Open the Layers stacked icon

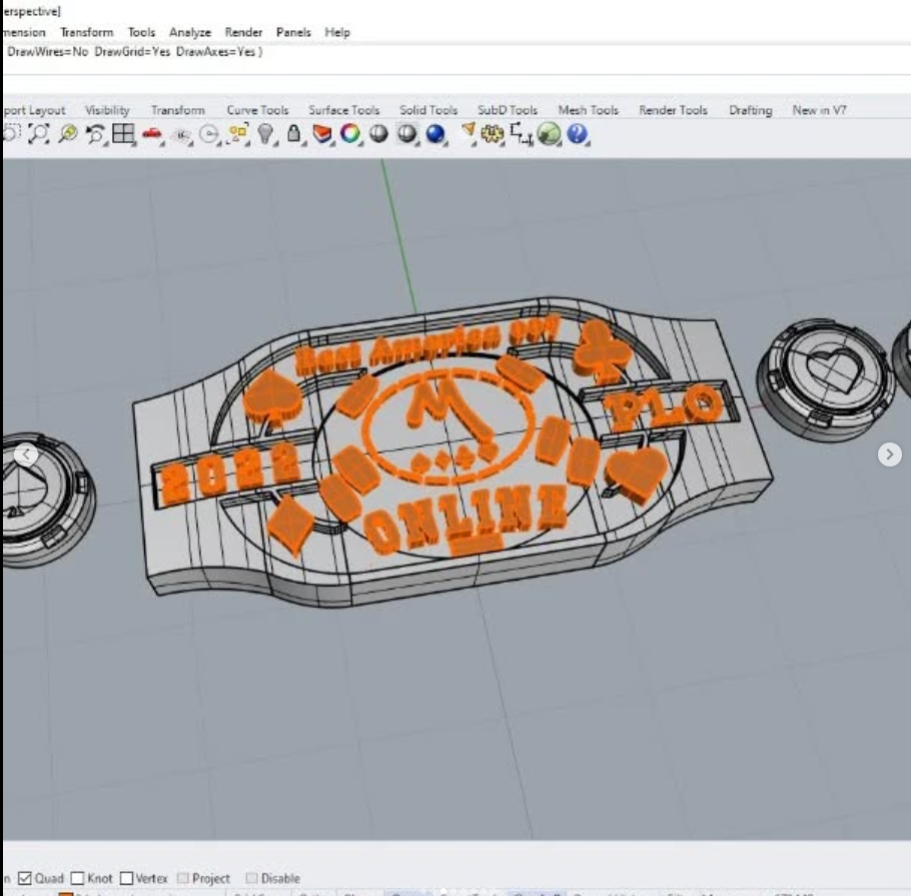click(322, 134)
